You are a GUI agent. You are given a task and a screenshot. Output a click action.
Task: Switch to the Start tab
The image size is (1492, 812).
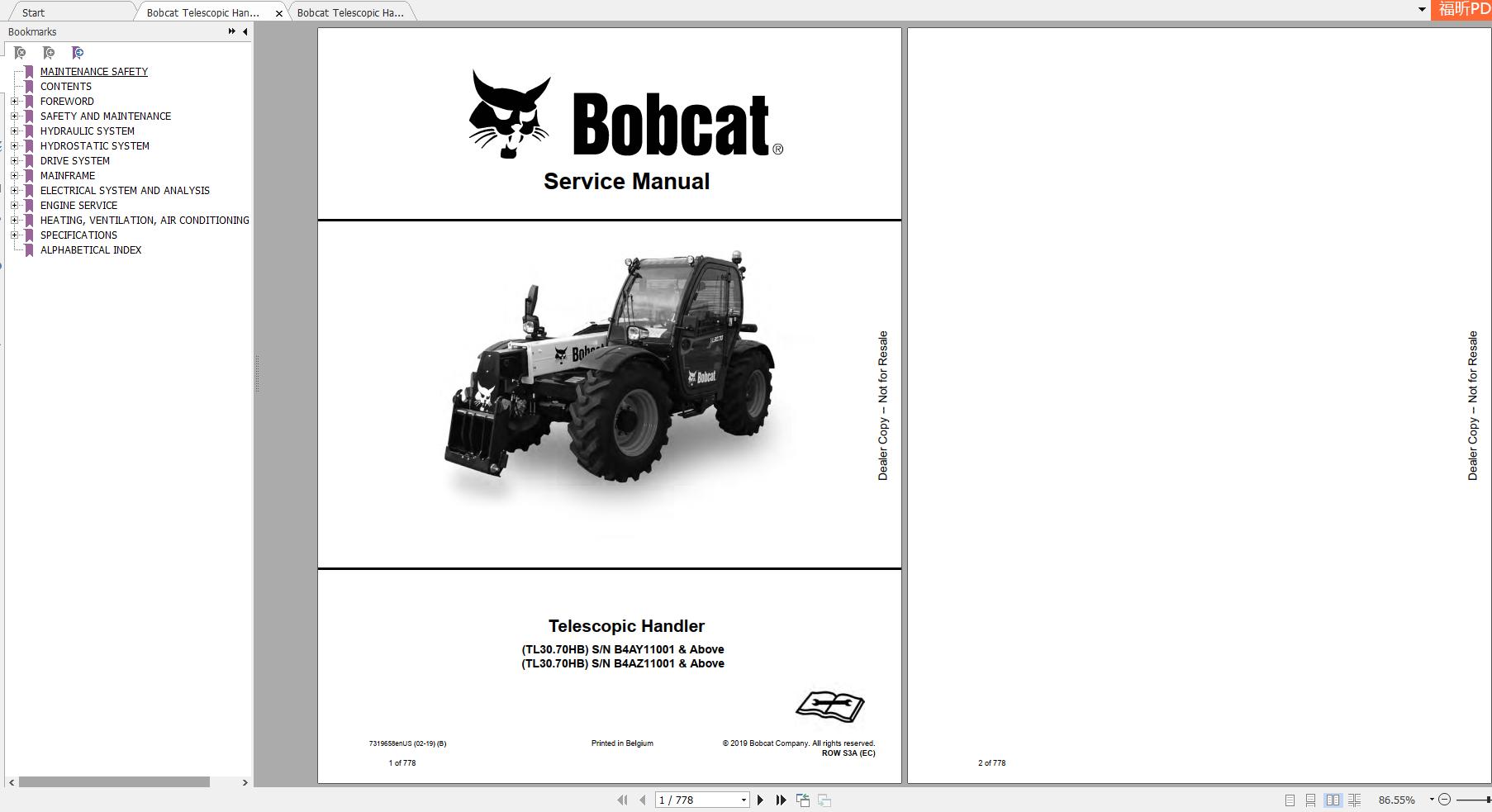click(31, 12)
